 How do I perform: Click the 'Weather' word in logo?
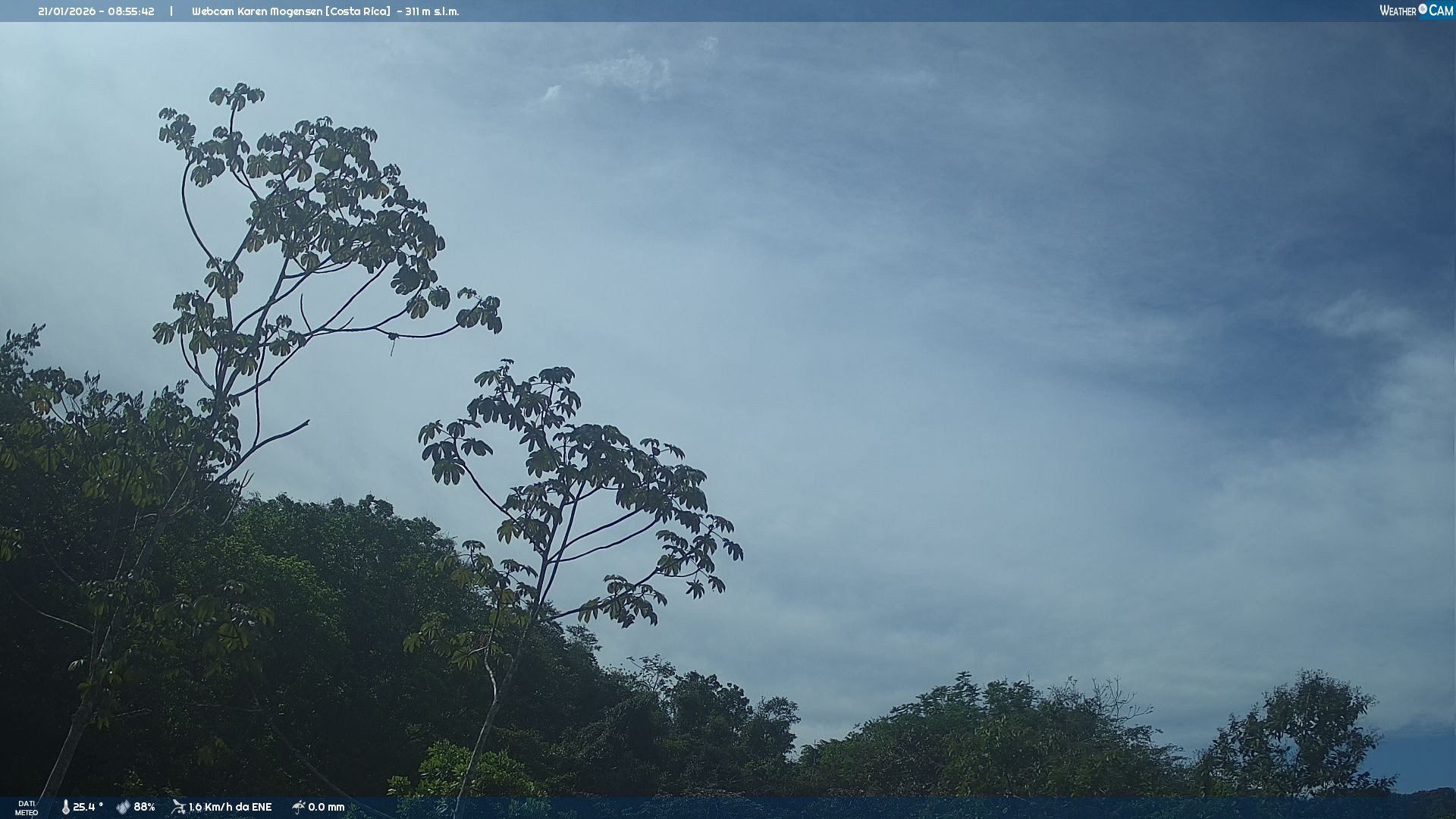tap(1398, 11)
